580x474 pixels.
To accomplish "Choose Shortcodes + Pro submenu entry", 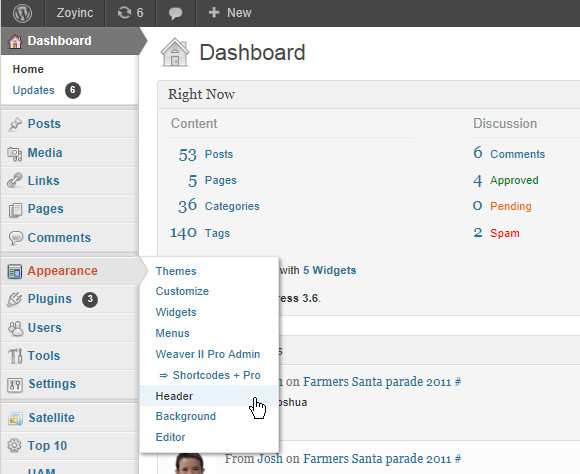I will click(x=210, y=375).
